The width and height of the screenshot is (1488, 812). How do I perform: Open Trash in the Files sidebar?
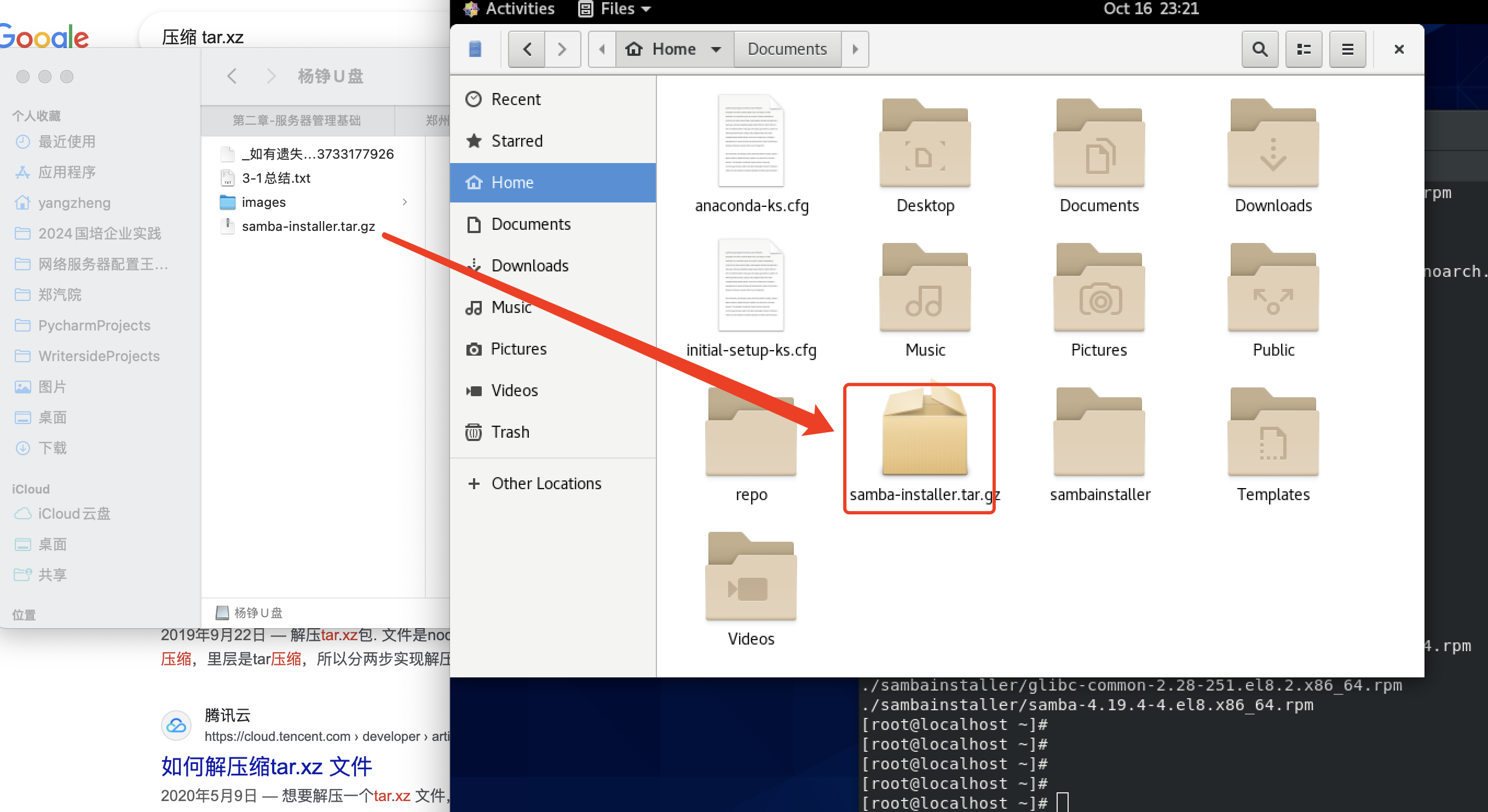pyautogui.click(x=510, y=432)
